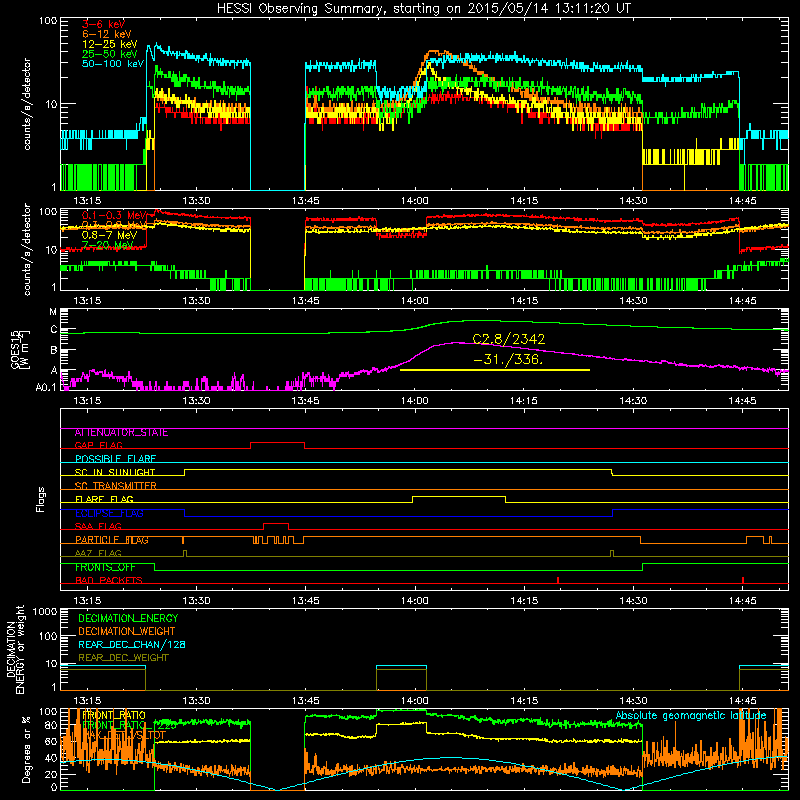This screenshot has height=800, width=800.
Task: Click the 14:30 tick label under the decimation panel
Action: point(633,701)
